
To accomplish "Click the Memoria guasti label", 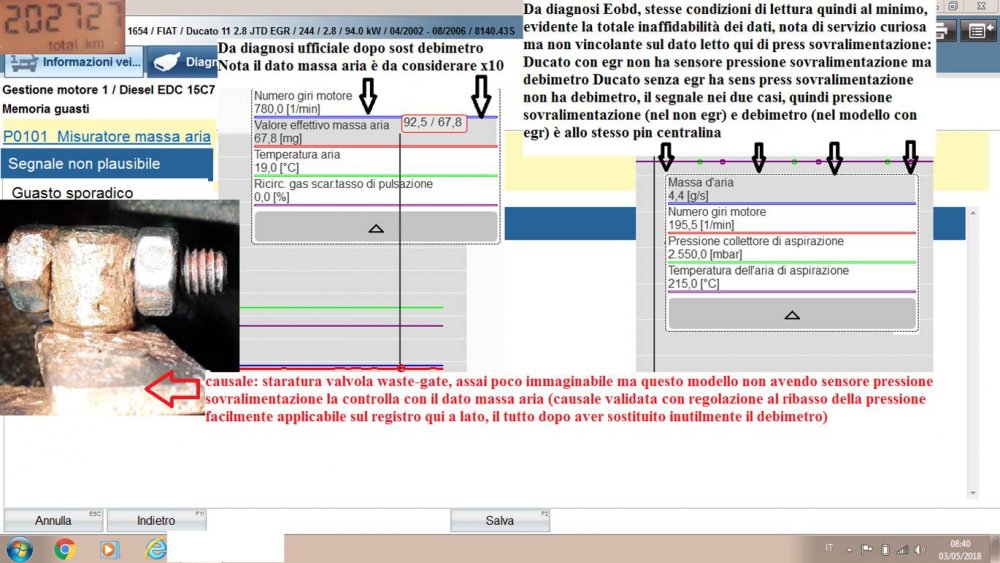I will click(x=46, y=109).
